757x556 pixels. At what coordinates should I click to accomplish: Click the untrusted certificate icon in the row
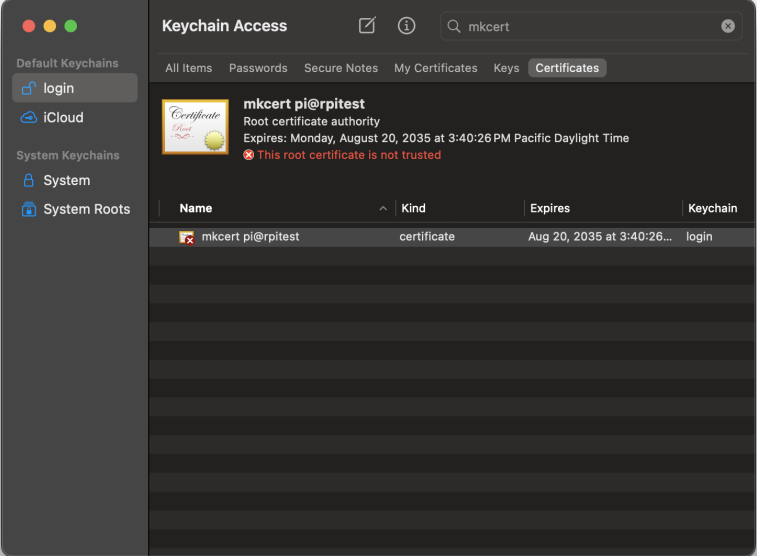pyautogui.click(x=186, y=237)
